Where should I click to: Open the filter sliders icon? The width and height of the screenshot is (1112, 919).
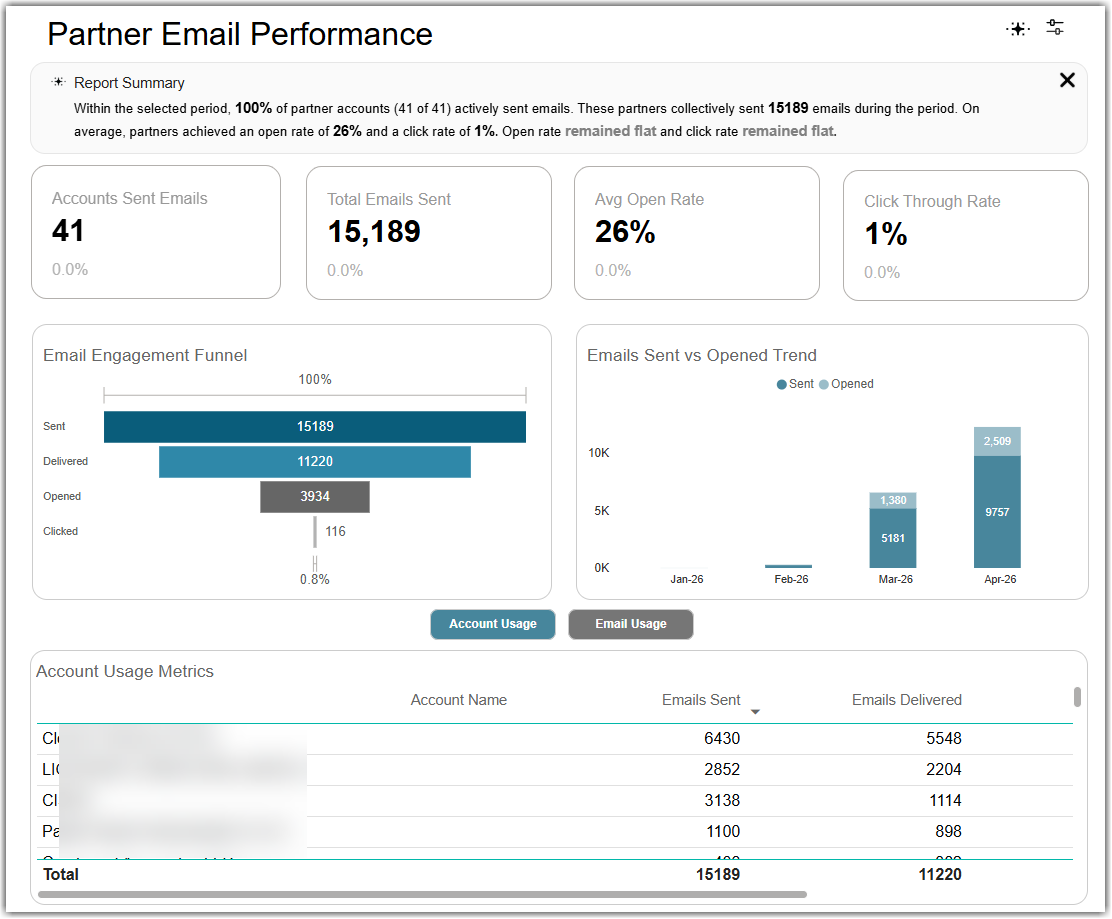(1055, 28)
